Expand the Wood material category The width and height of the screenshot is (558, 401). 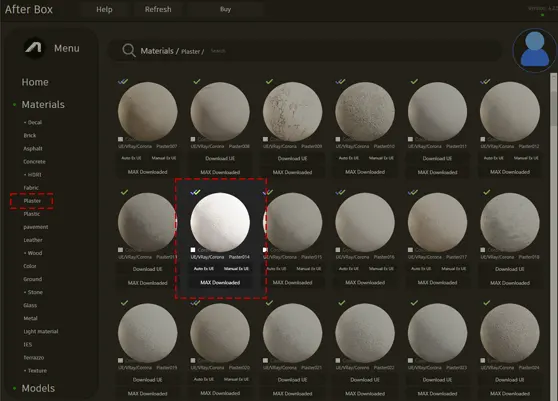click(33, 253)
